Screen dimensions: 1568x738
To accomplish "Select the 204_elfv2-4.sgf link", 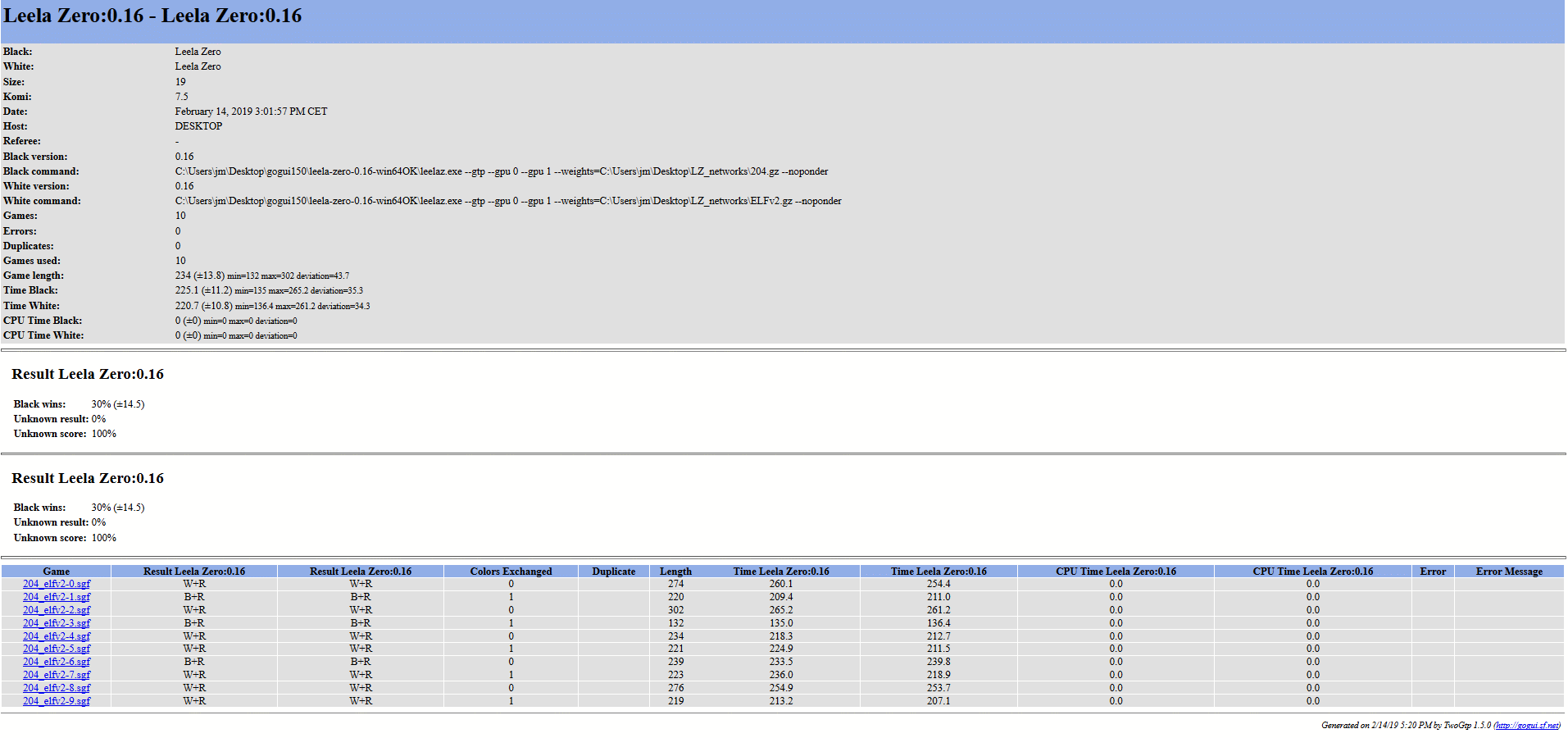I will point(57,636).
